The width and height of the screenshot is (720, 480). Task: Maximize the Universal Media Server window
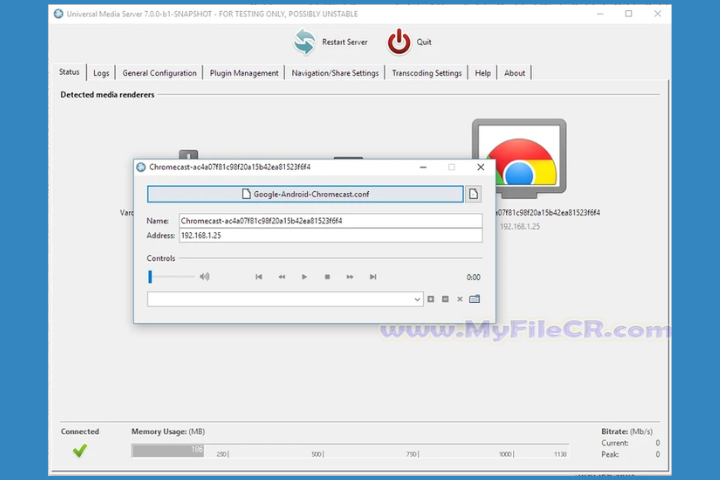pyautogui.click(x=628, y=14)
